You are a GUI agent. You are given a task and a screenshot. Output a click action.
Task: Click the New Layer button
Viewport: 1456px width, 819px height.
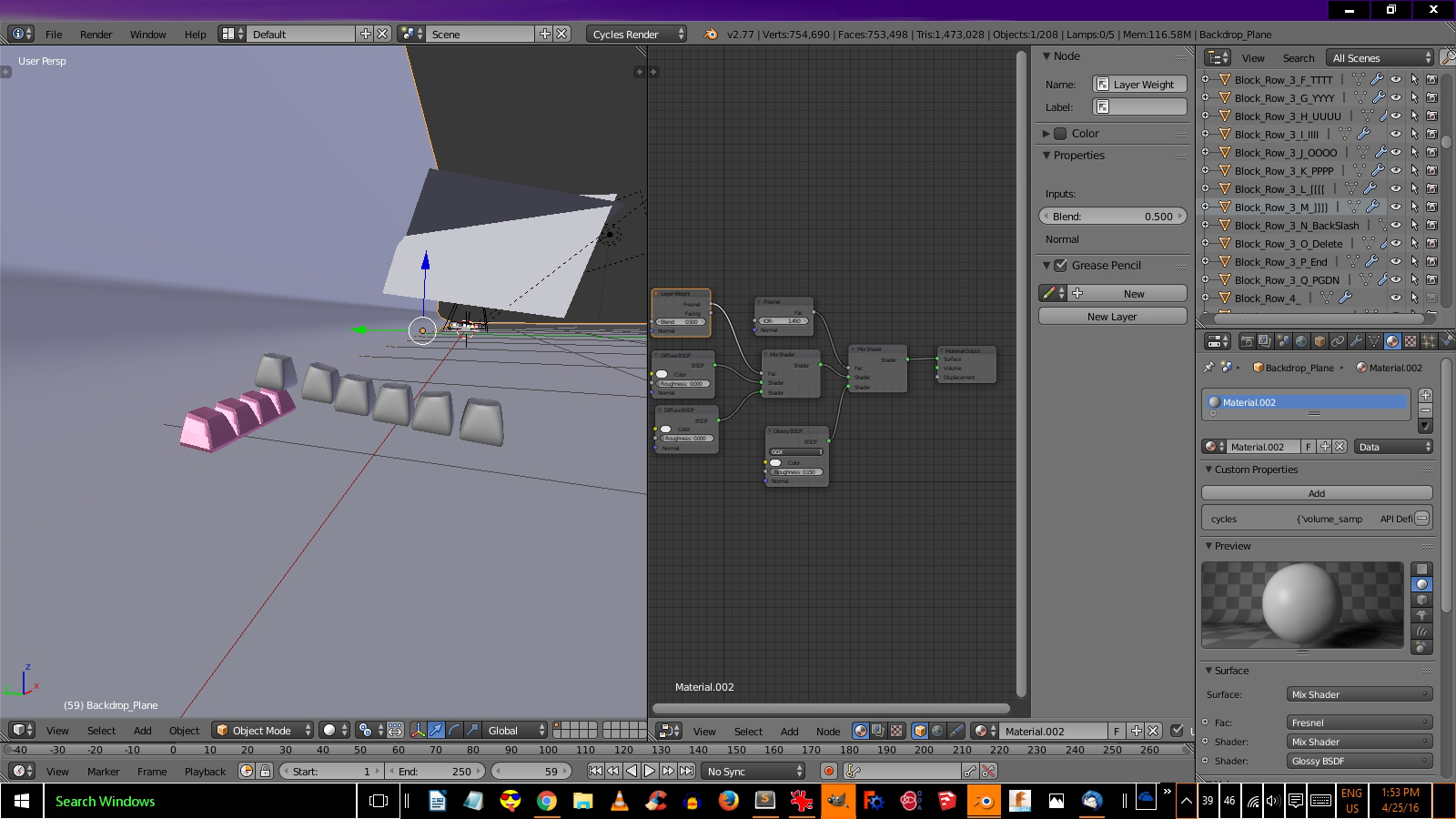(x=1112, y=316)
